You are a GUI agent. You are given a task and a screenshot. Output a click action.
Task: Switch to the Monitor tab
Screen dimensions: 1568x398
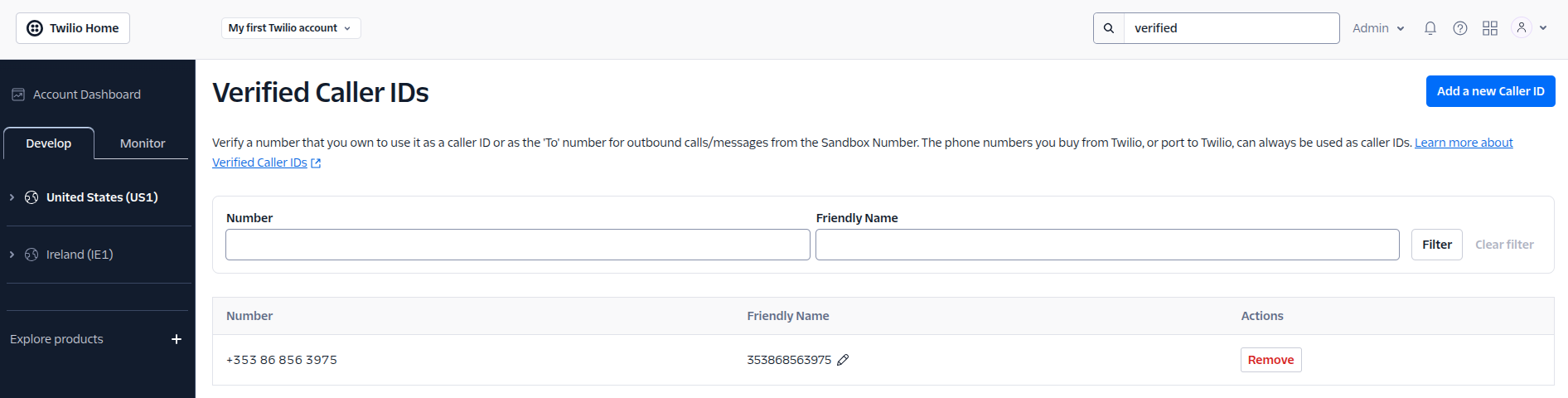pyautogui.click(x=143, y=143)
